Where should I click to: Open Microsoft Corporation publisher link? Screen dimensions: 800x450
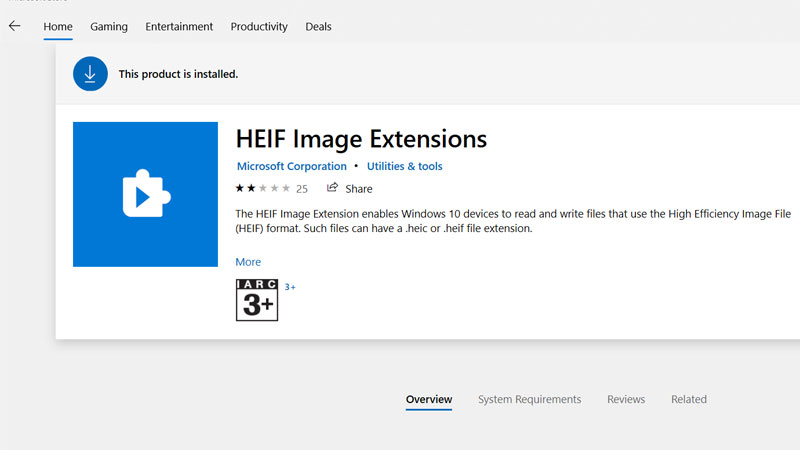point(291,166)
